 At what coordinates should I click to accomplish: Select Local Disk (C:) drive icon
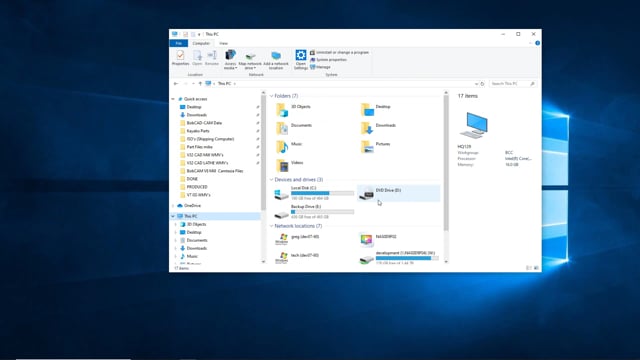(281, 194)
